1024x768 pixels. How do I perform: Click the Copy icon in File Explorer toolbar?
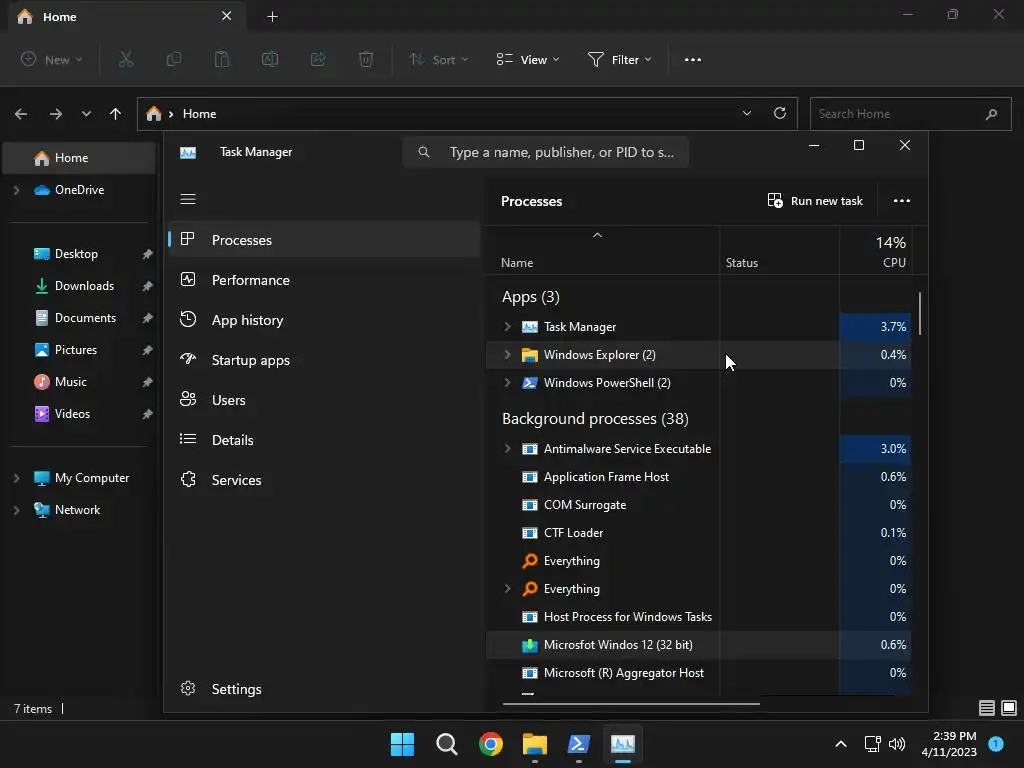tap(174, 59)
